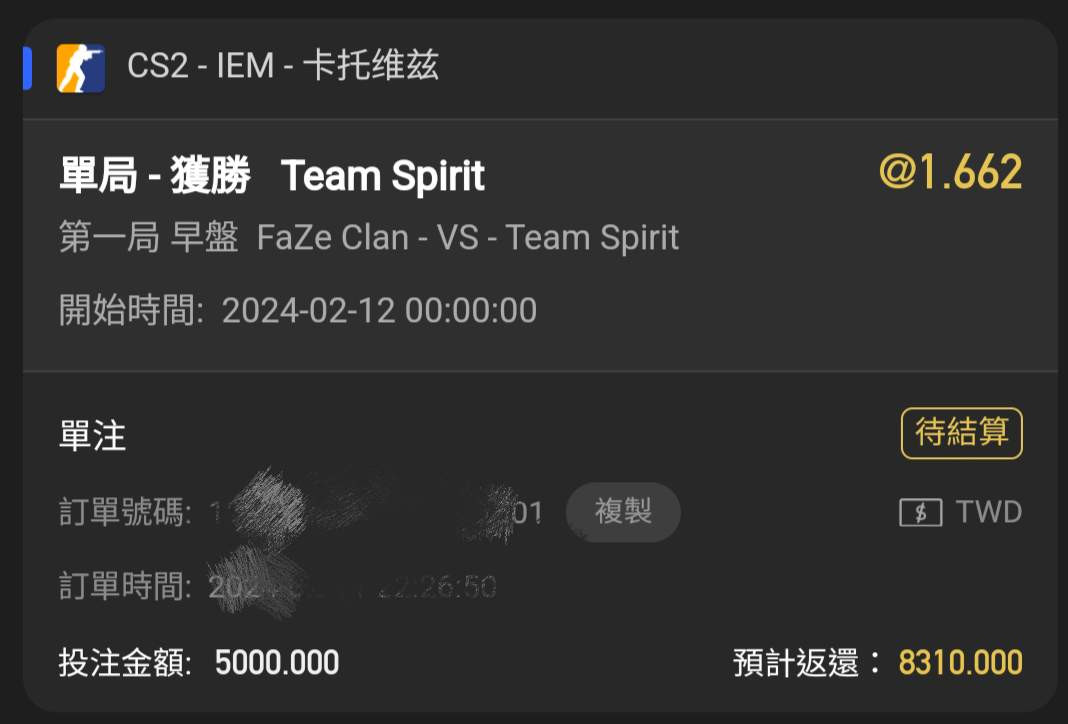Click the TWD currency banknote icon
This screenshot has height=724, width=1068.
pyautogui.click(x=921, y=512)
